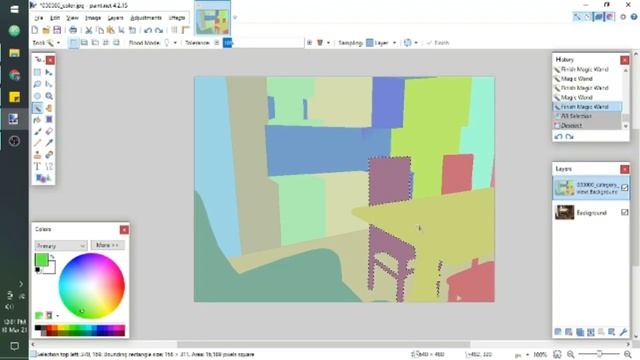Select the Pencil tool
Screen dimensions: 640x360
point(37,143)
